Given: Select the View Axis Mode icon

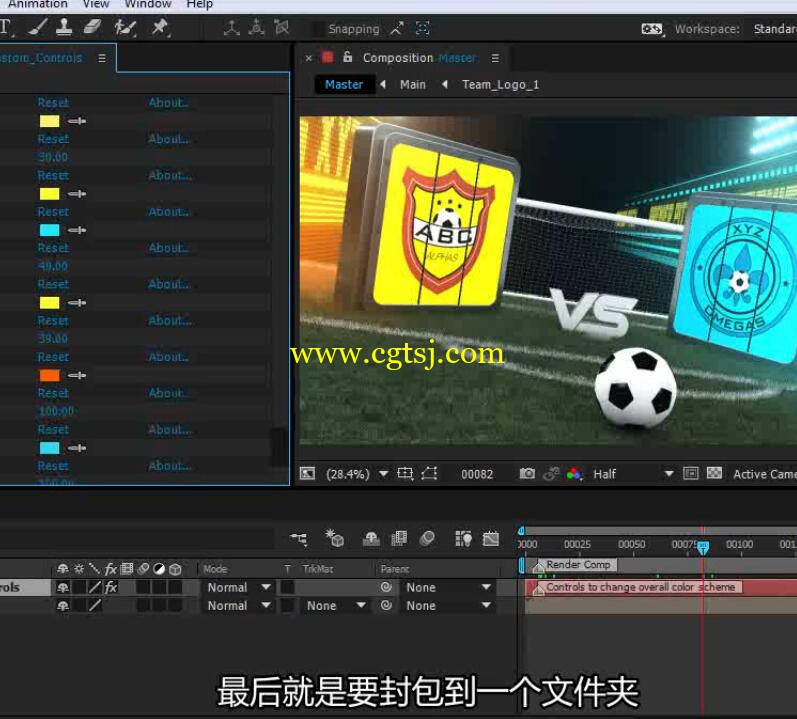Looking at the screenshot, I should coord(282,28).
